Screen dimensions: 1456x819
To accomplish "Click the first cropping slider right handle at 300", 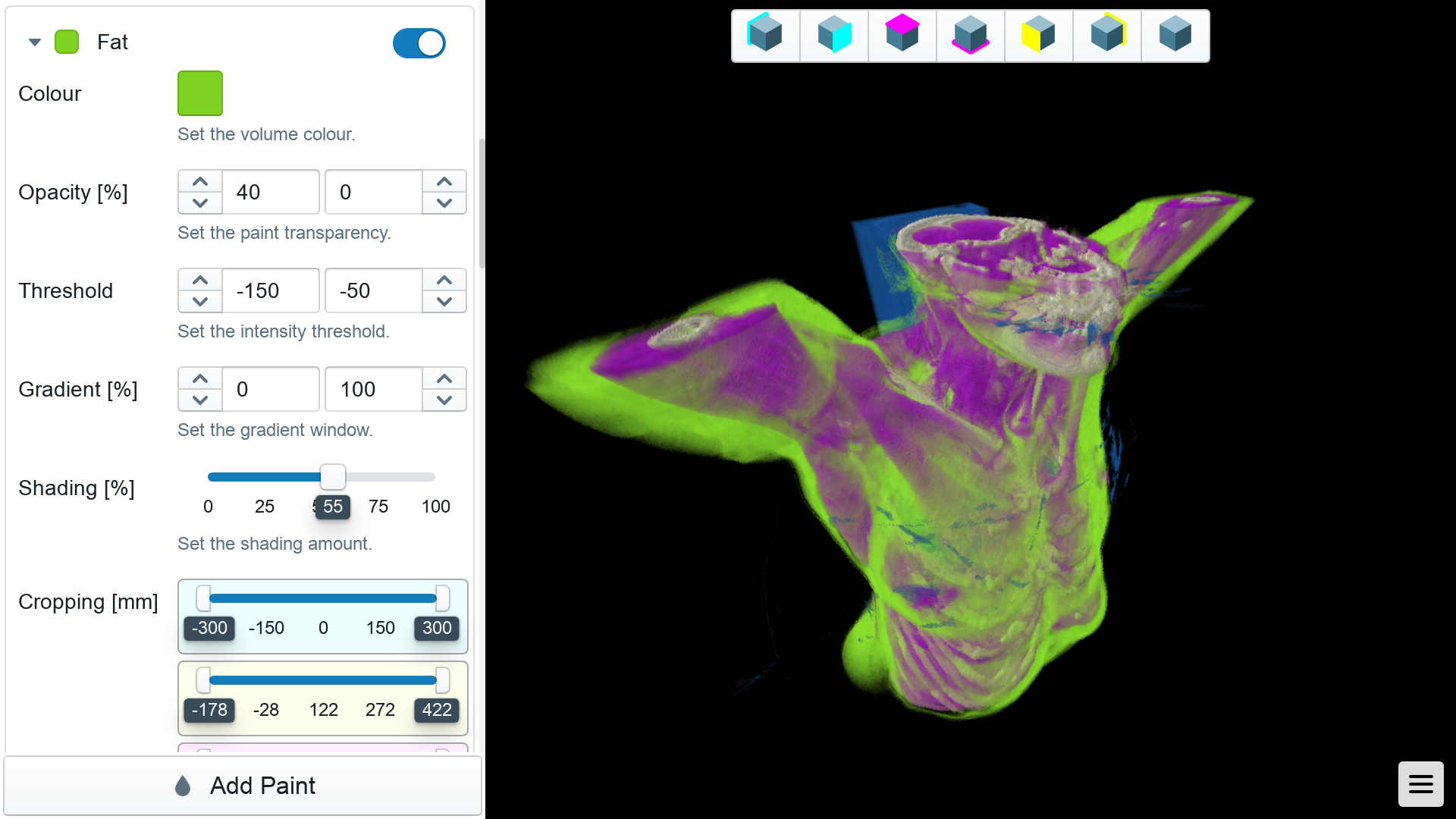I will click(443, 598).
